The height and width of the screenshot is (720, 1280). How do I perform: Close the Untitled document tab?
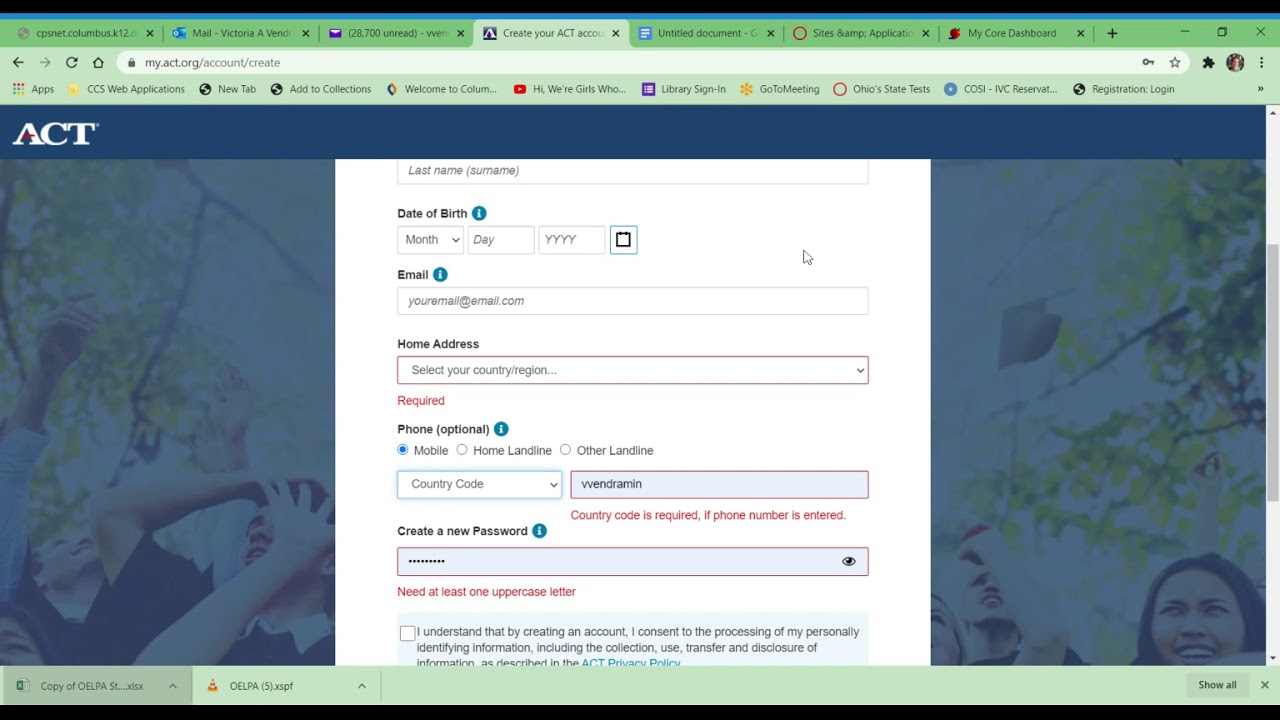tap(771, 33)
